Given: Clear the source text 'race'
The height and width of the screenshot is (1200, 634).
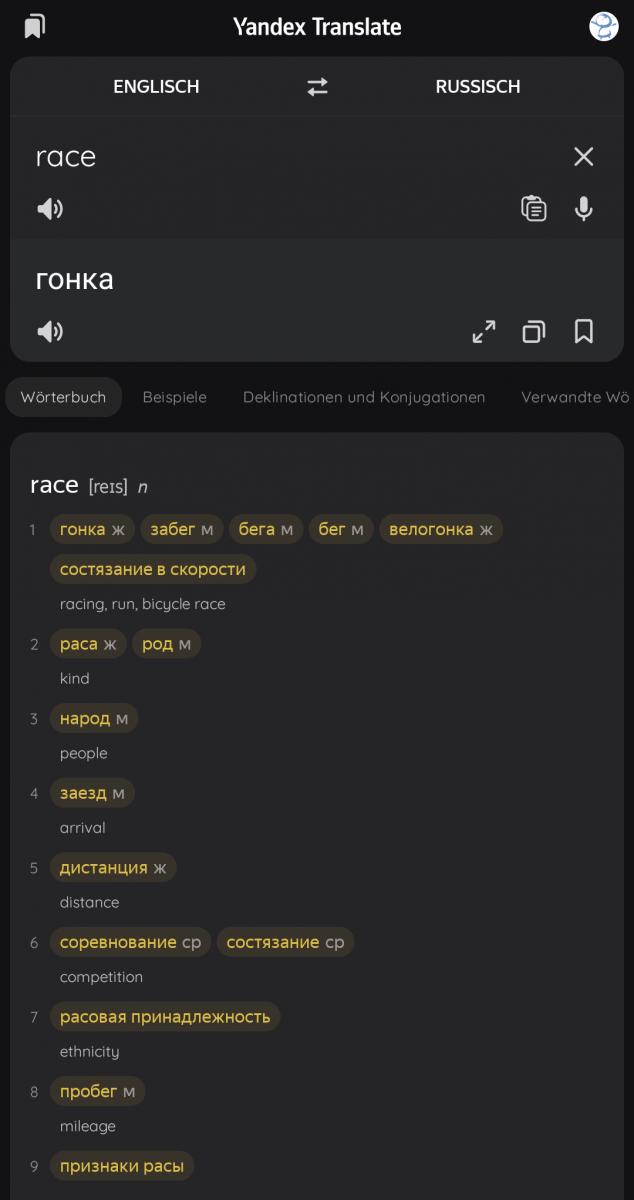Looking at the screenshot, I should pyautogui.click(x=583, y=156).
